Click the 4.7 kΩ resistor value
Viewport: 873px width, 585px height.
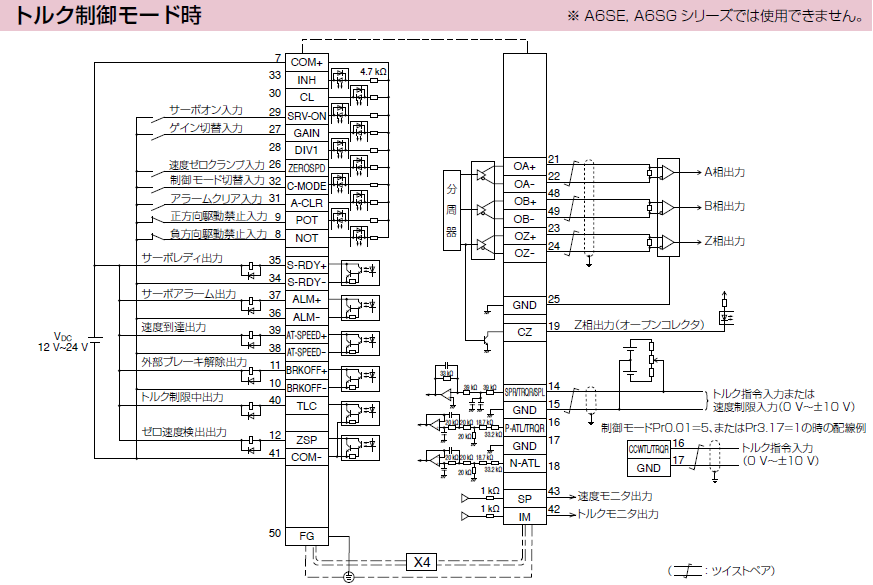(373, 72)
